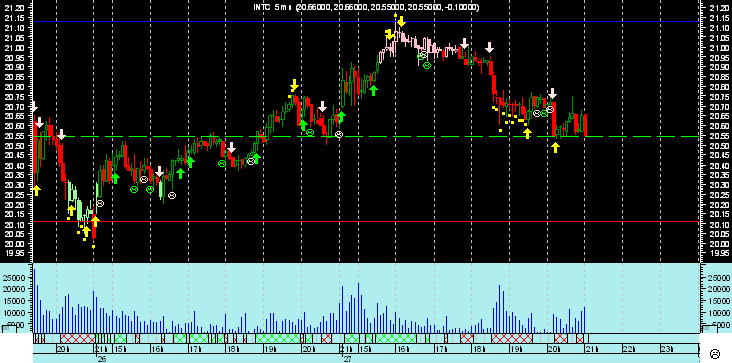Click 21.00 on the right price axis
Image resolution: width=732 pixels, height=363 pixels.
click(718, 48)
